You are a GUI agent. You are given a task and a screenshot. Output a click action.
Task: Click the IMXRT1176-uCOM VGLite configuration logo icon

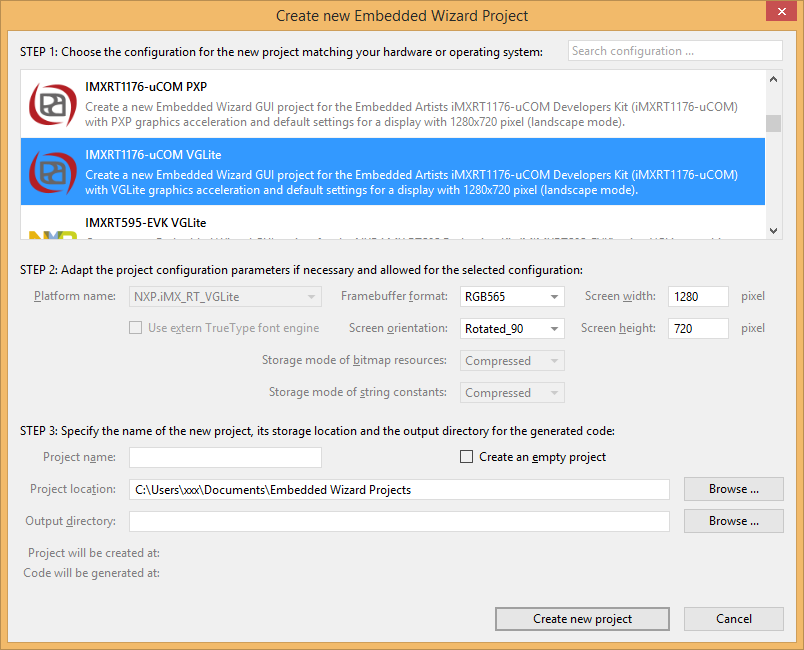[x=52, y=172]
